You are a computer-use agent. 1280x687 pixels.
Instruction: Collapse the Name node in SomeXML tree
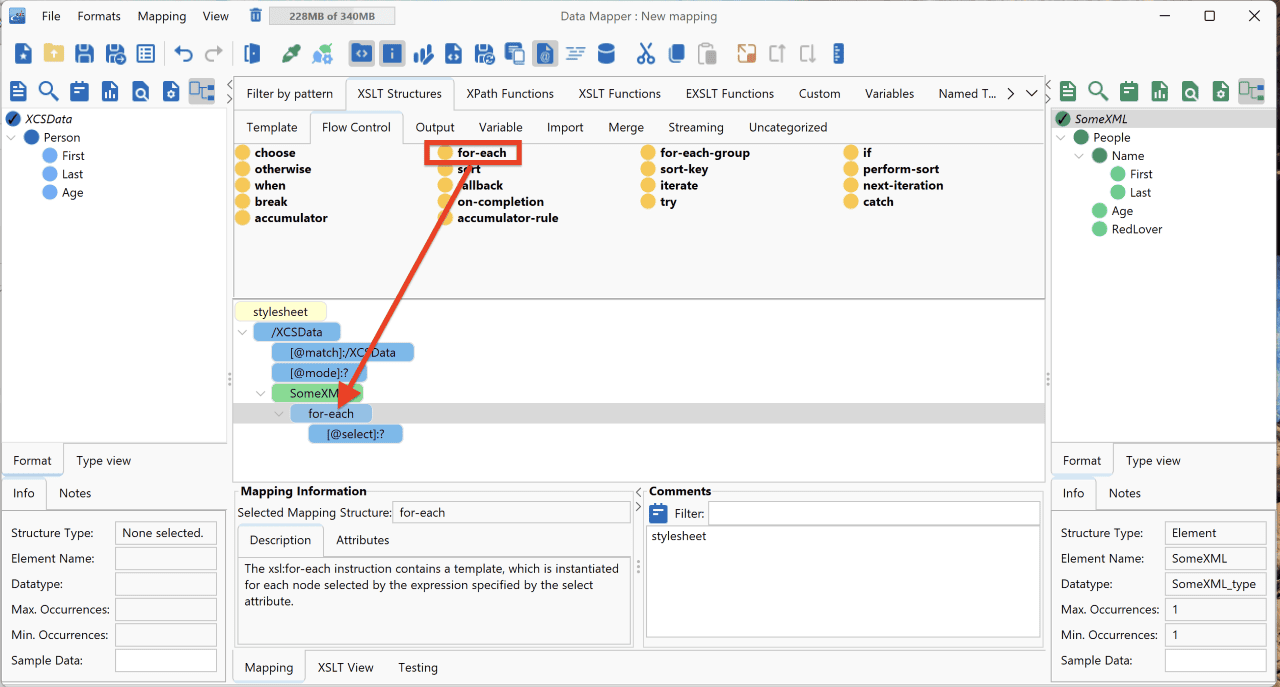(1080, 156)
